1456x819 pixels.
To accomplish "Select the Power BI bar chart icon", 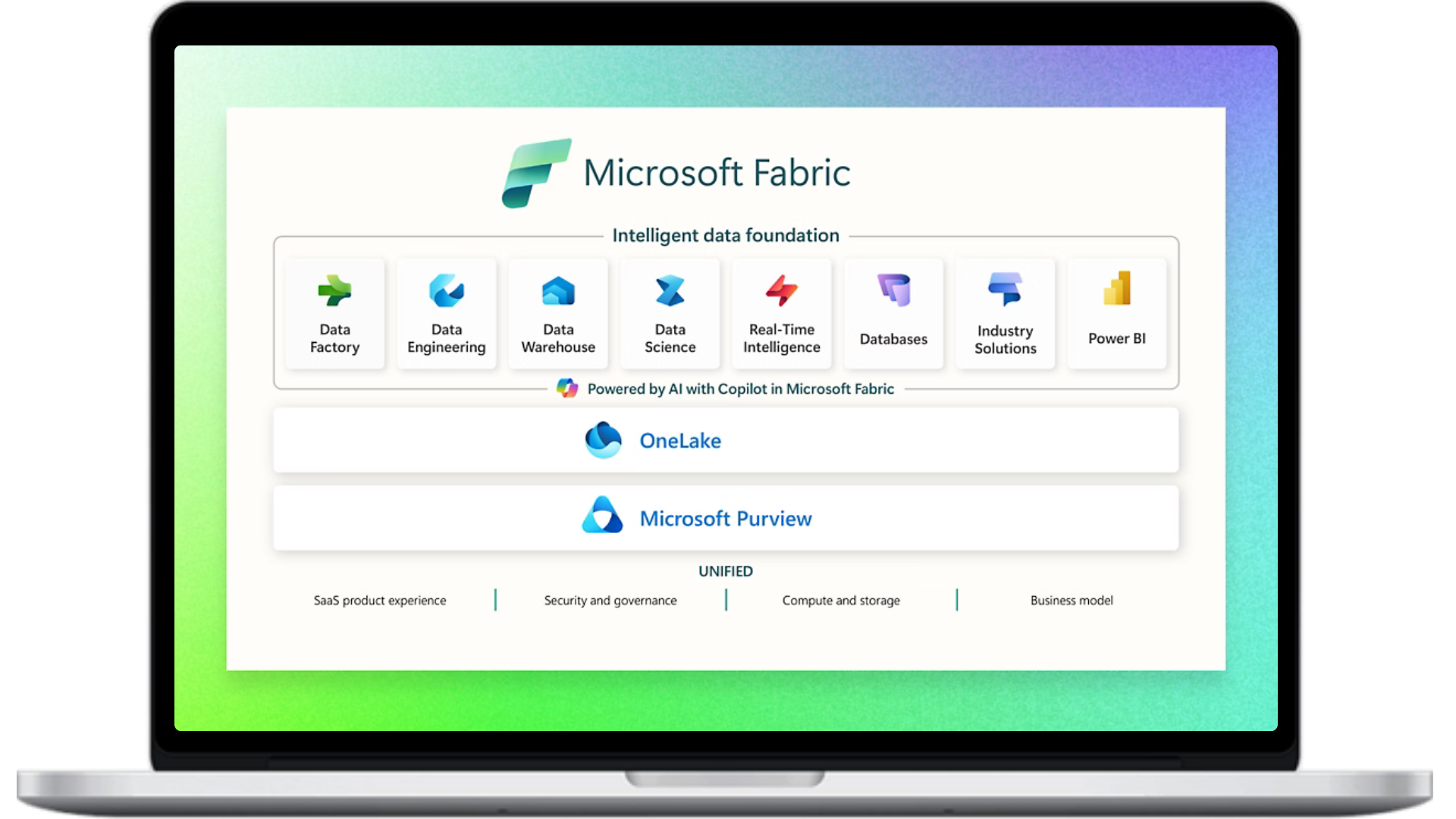I will (x=1117, y=289).
